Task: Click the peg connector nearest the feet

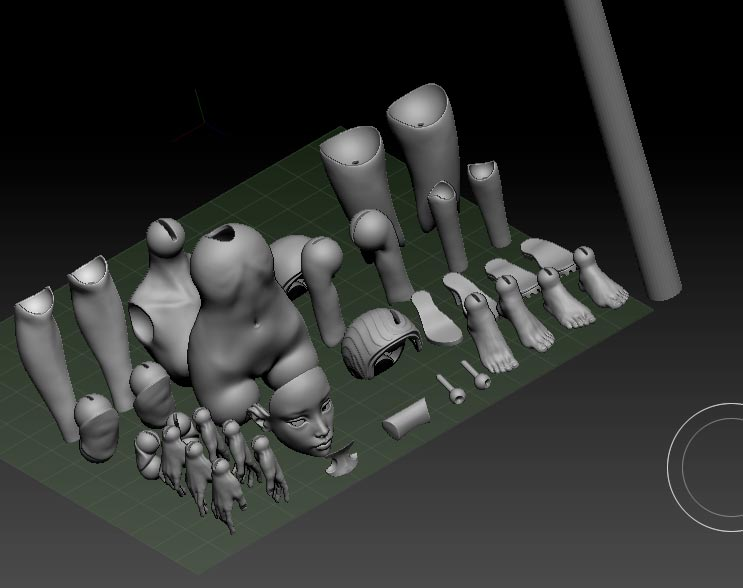Action: pyautogui.click(x=477, y=374)
